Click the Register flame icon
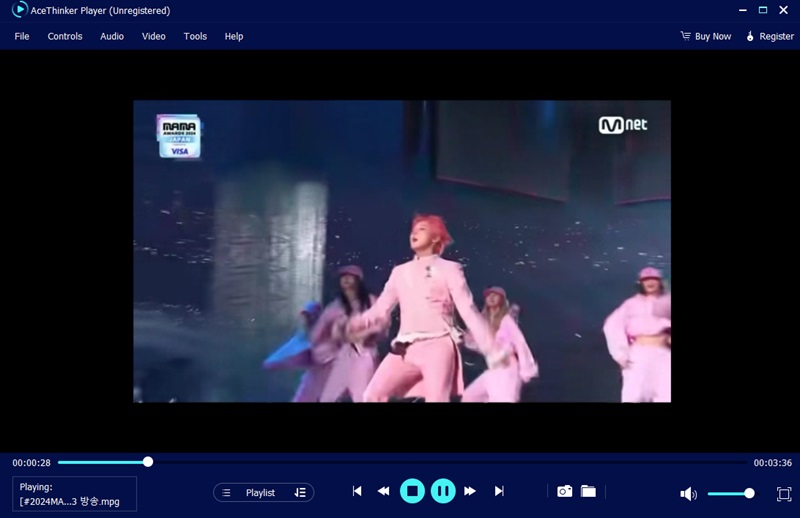The width and height of the screenshot is (800, 518). coord(750,36)
